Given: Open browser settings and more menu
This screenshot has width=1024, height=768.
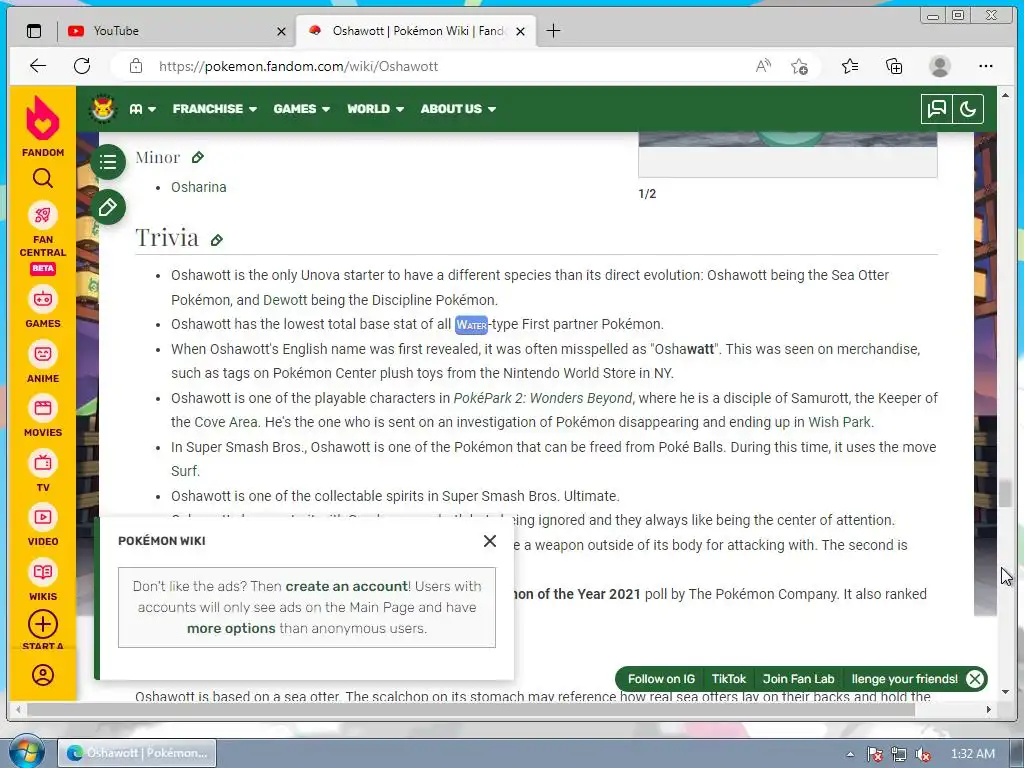Looking at the screenshot, I should [x=986, y=66].
